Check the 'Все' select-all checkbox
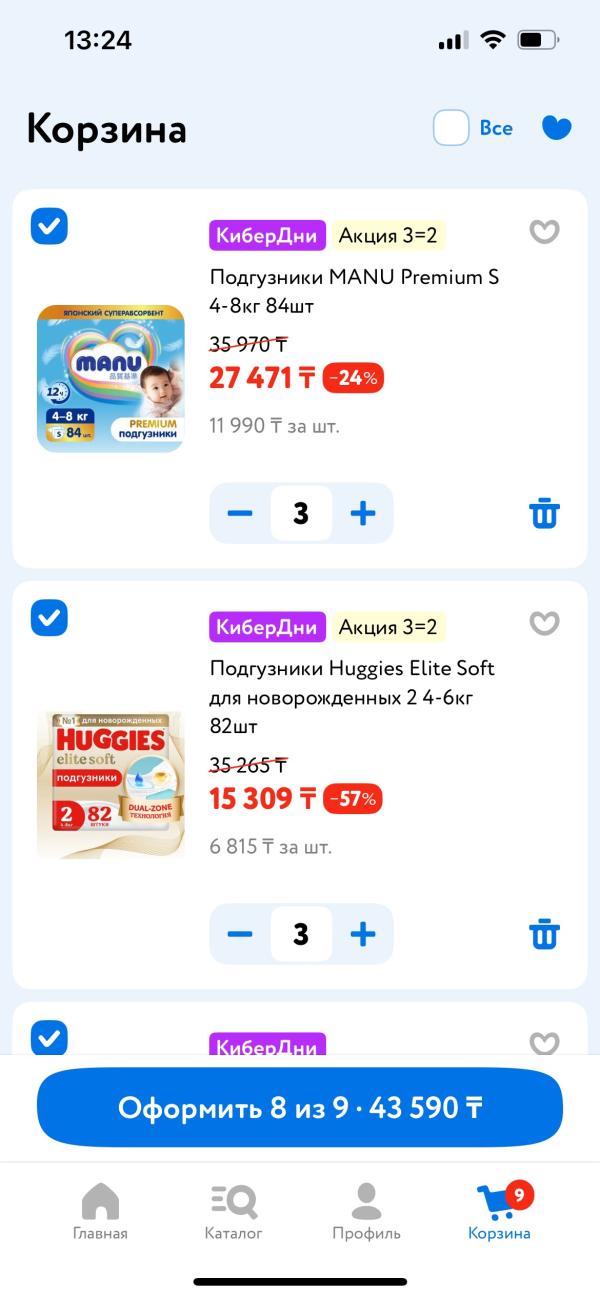Viewport: 600px width, 1297px height. (x=451, y=128)
